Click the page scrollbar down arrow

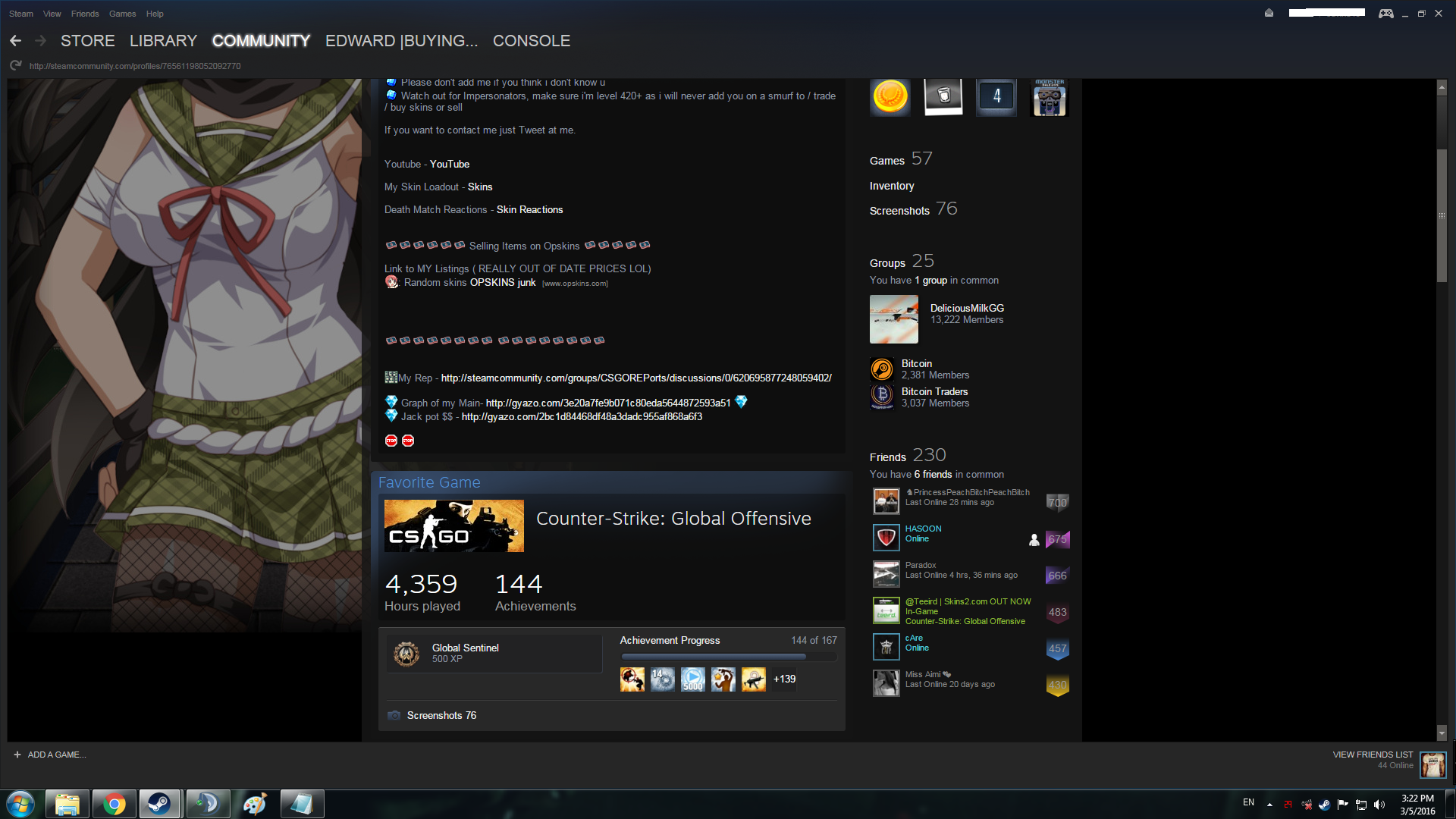pos(1442,733)
